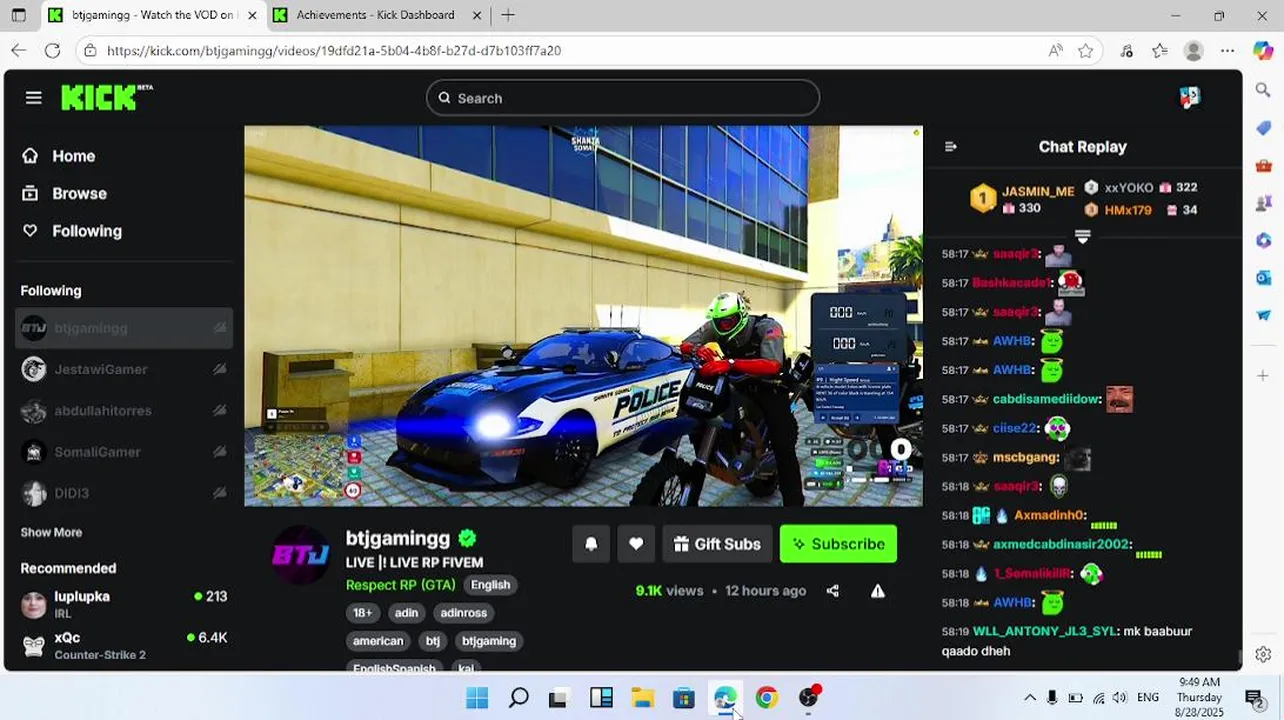Open Google Chrome from taskbar

coord(767,697)
